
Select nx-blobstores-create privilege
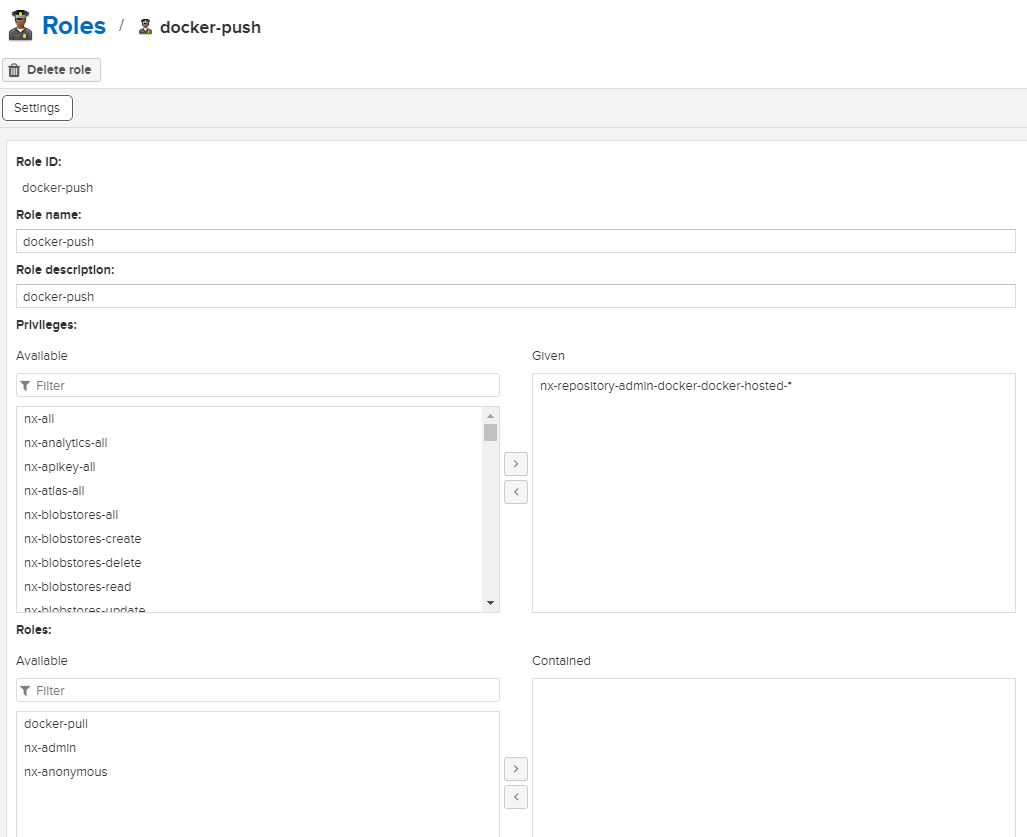pos(83,539)
